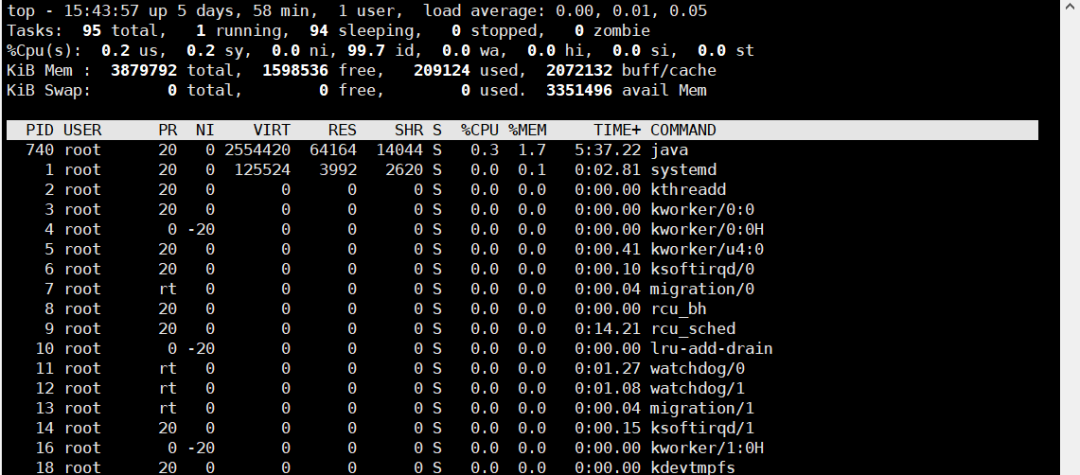The image size is (1080, 475).
Task: Click kworker/0:0 process name
Action: point(703,209)
